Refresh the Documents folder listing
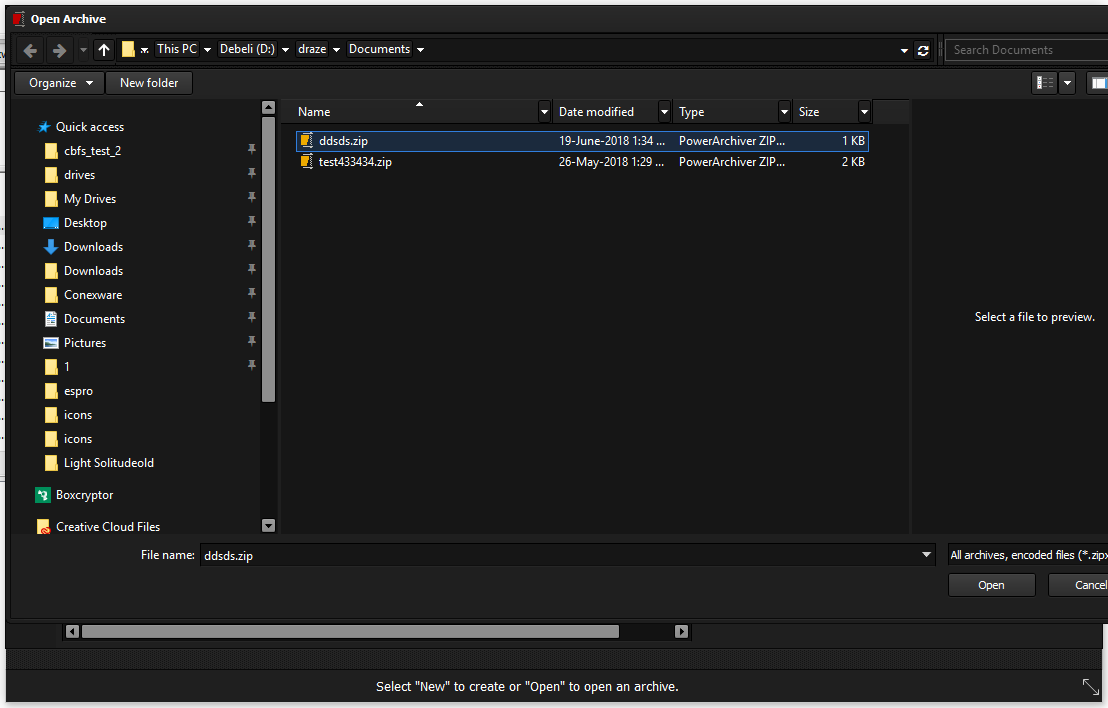 (x=923, y=50)
